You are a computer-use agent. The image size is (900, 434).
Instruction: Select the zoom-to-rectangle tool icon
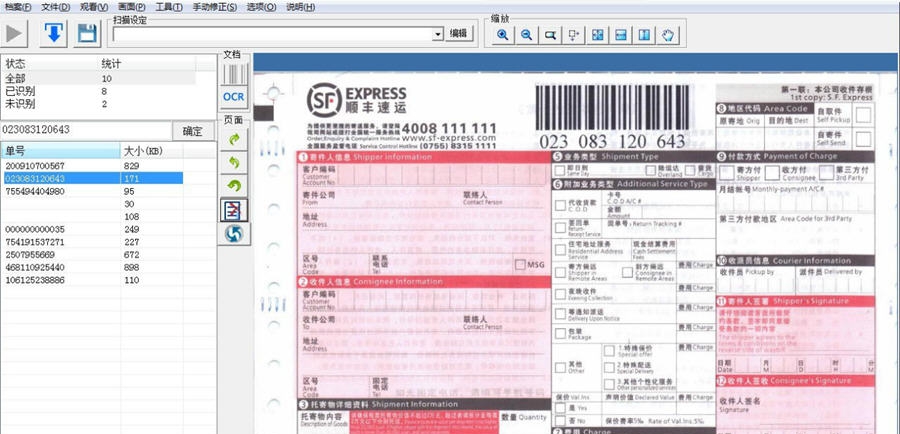click(550, 35)
